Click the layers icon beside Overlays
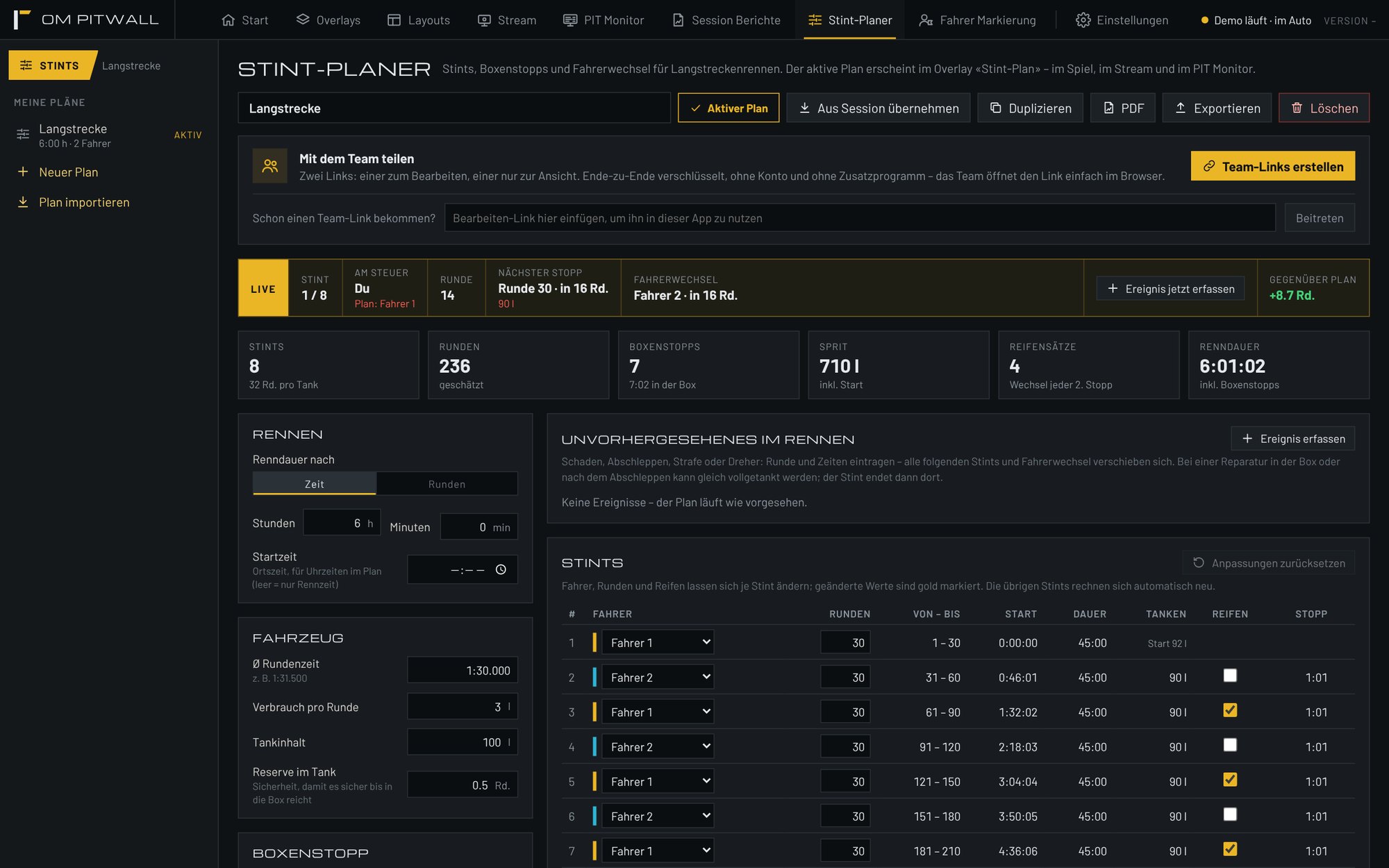This screenshot has width=1389, height=868. click(303, 19)
